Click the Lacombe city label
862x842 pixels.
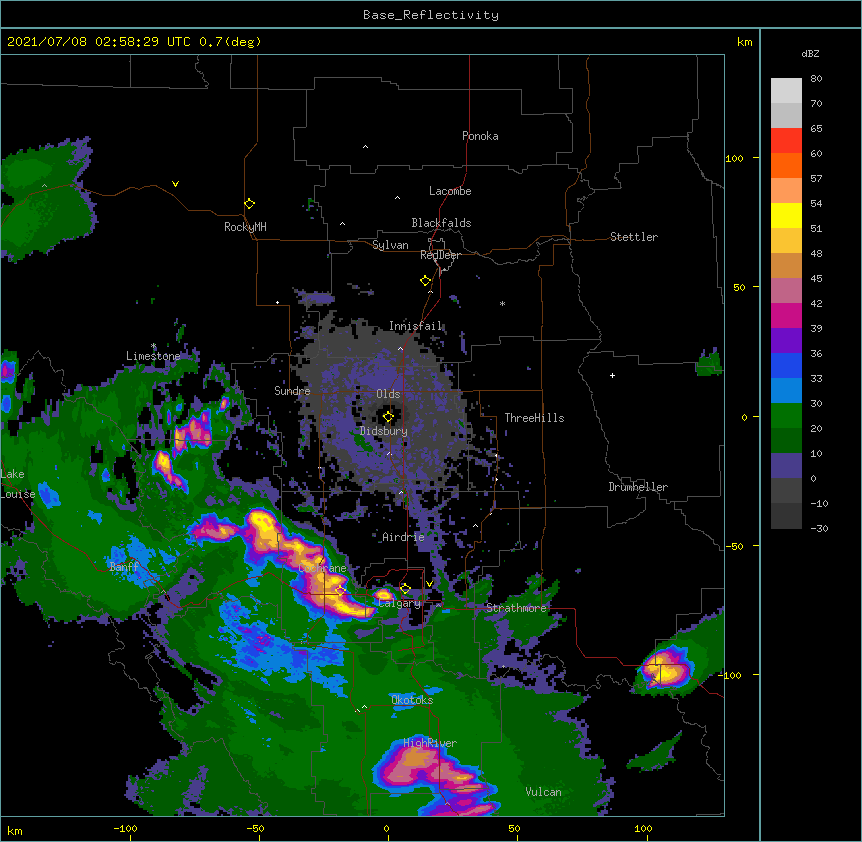[x=450, y=191]
